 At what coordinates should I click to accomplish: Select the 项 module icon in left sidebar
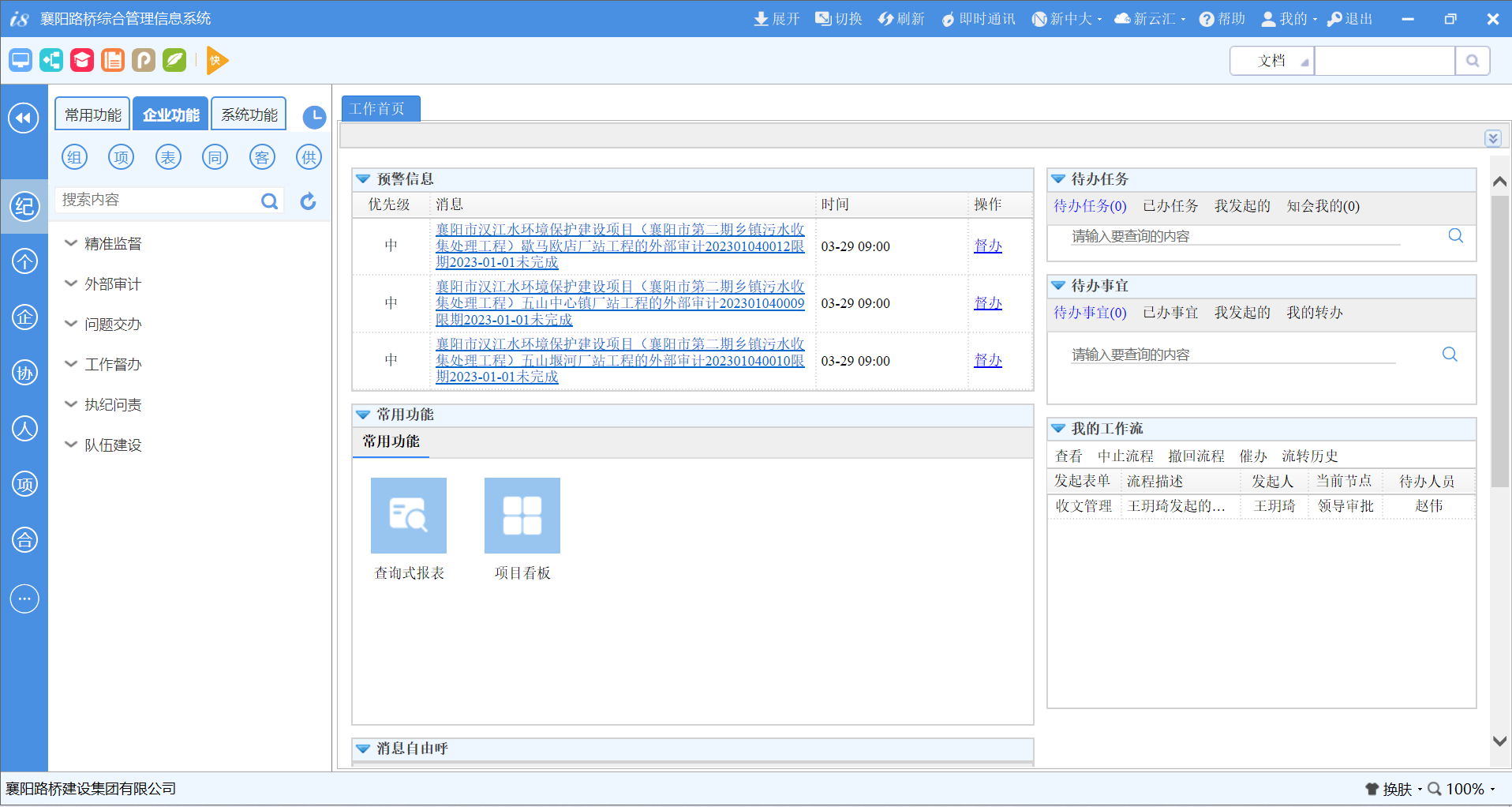pos(24,484)
